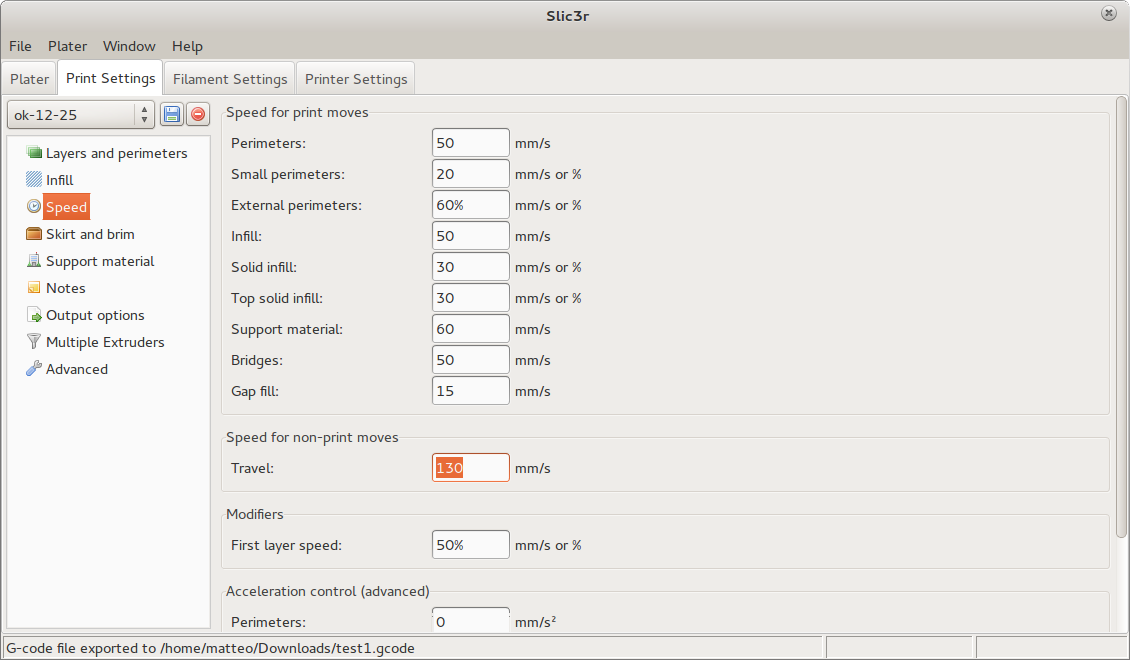
Task: Switch to the Print Settings tab
Action: click(110, 78)
